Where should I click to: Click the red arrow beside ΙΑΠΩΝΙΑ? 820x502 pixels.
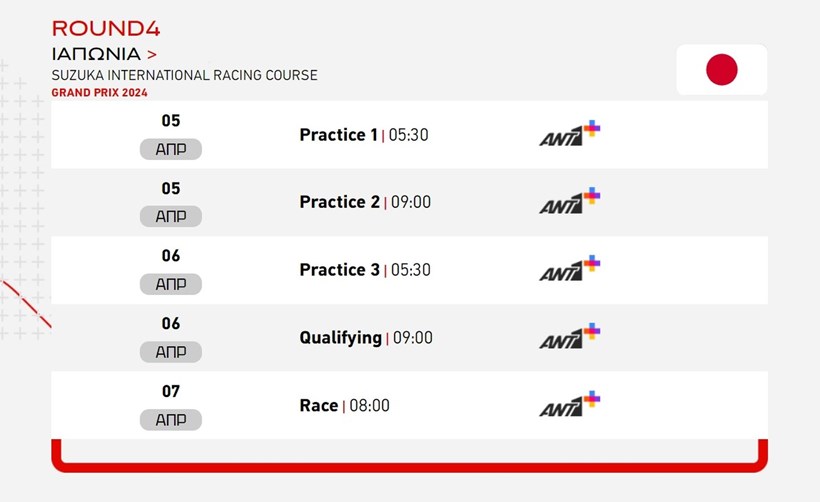point(152,54)
